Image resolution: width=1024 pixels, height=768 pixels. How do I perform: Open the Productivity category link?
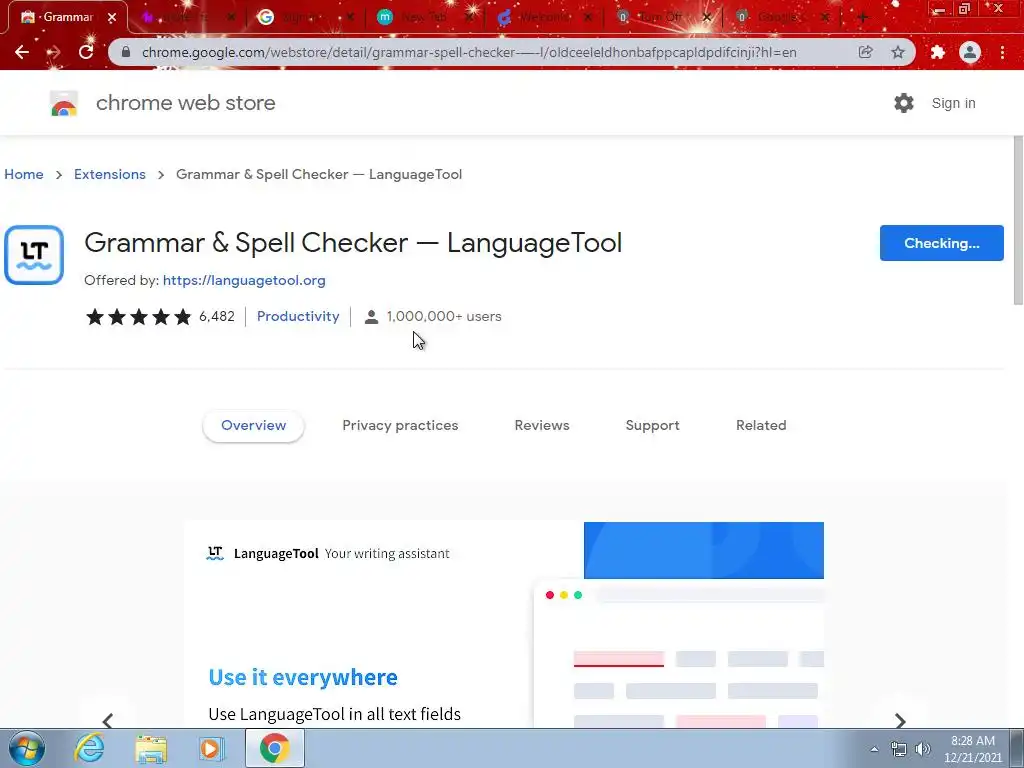coord(298,316)
